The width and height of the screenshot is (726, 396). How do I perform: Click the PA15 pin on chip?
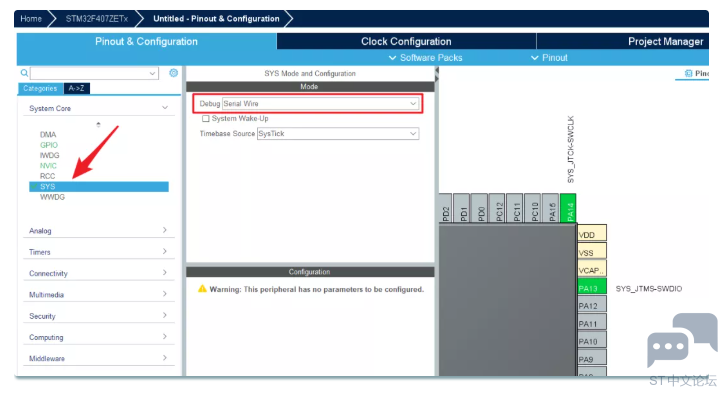(x=551, y=208)
